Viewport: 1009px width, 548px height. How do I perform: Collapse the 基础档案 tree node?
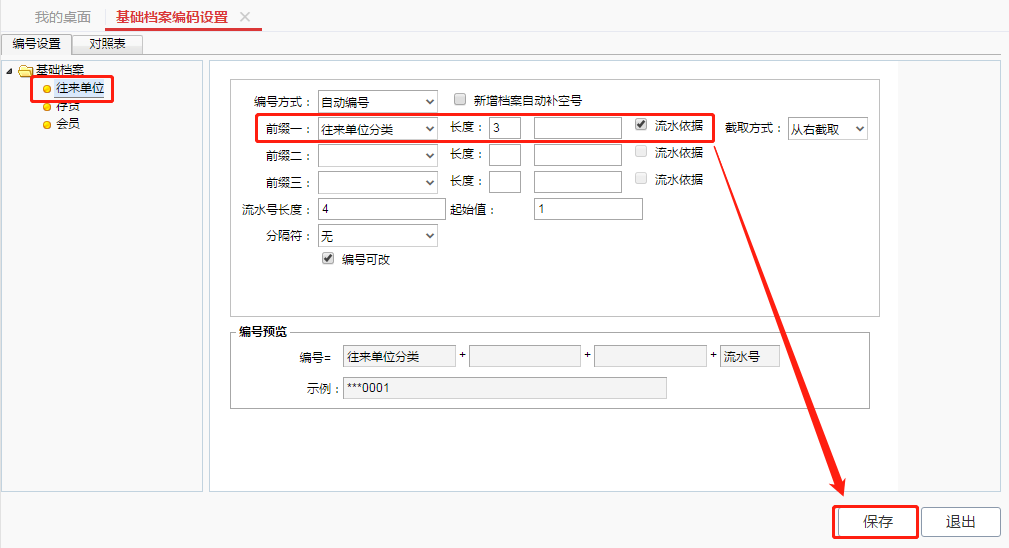10,70
